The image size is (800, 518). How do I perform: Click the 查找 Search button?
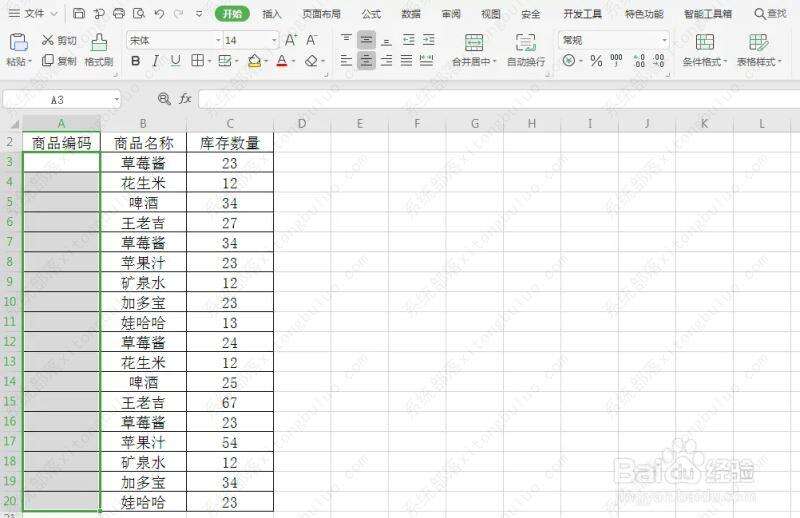(770, 14)
